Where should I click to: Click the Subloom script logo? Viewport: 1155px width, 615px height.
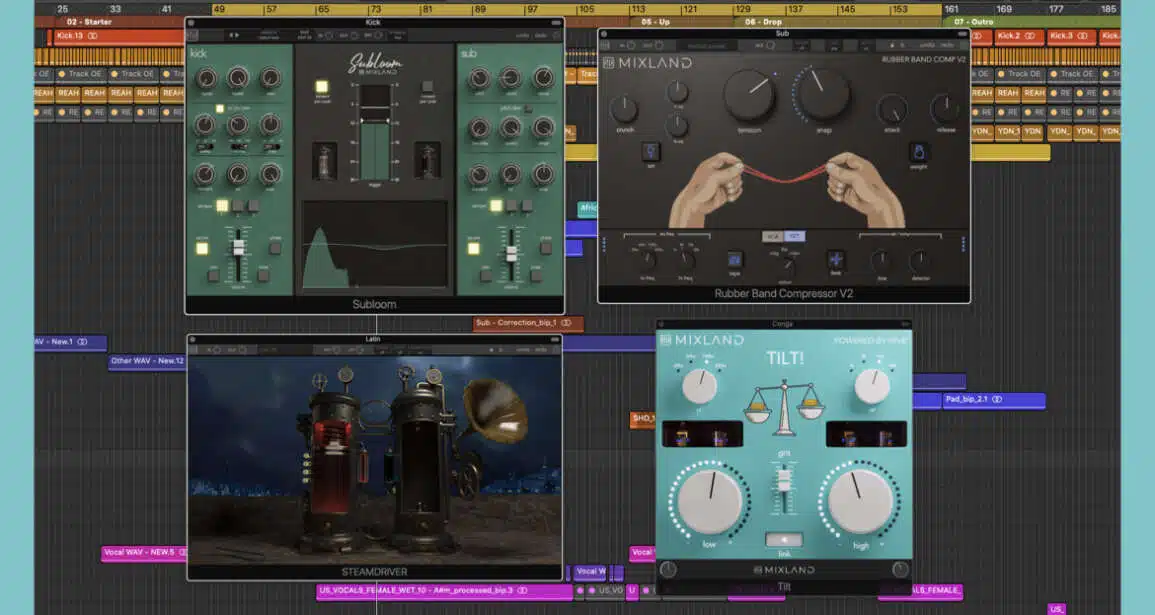pos(375,63)
